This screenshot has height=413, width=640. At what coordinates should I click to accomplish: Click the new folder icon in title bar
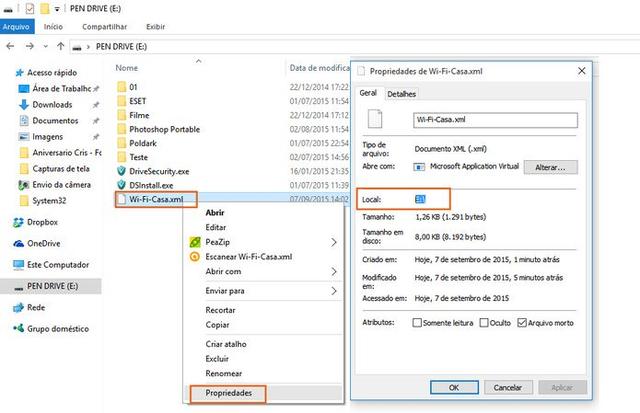[x=44, y=8]
